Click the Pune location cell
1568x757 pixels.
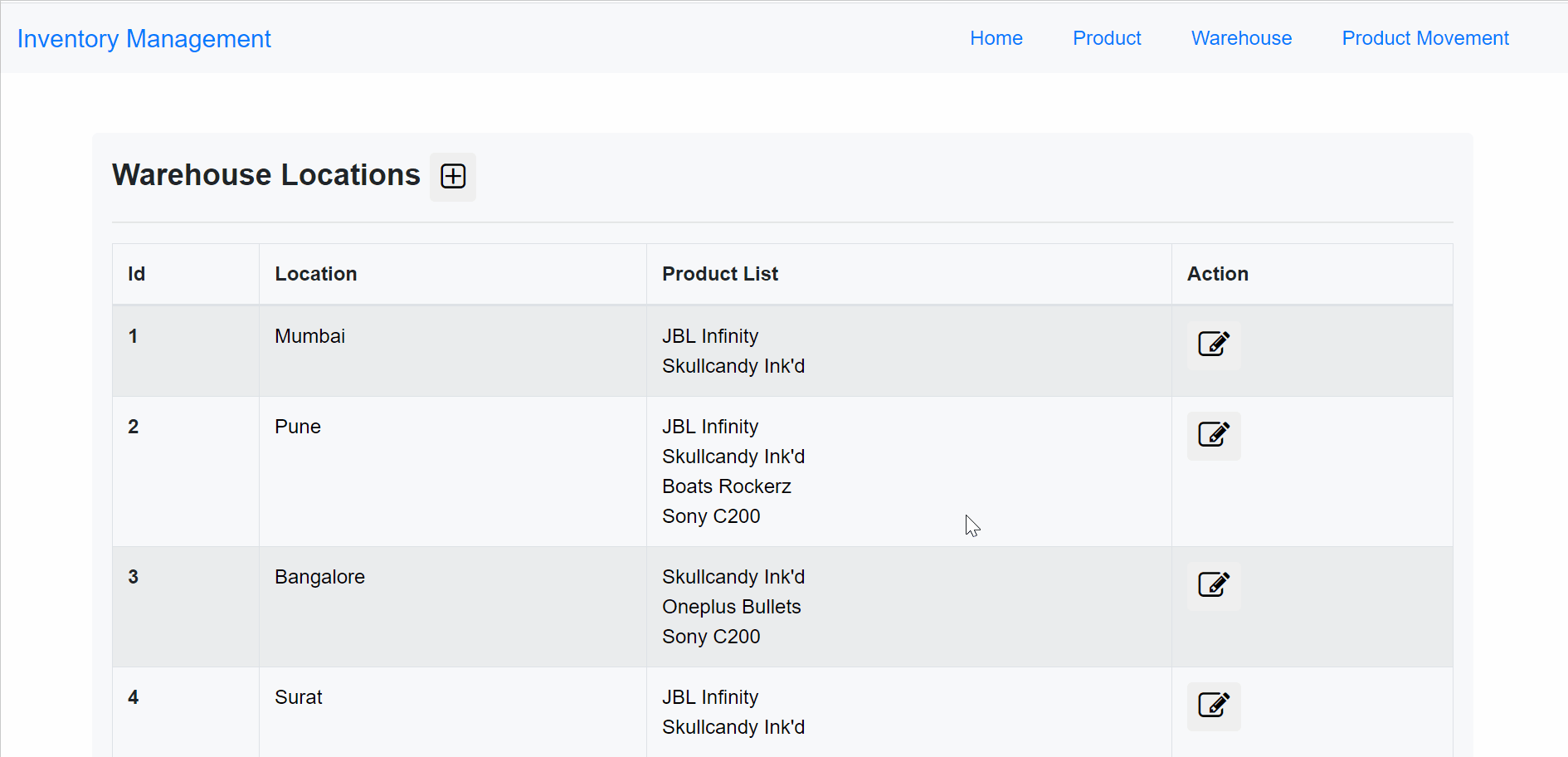pos(453,471)
